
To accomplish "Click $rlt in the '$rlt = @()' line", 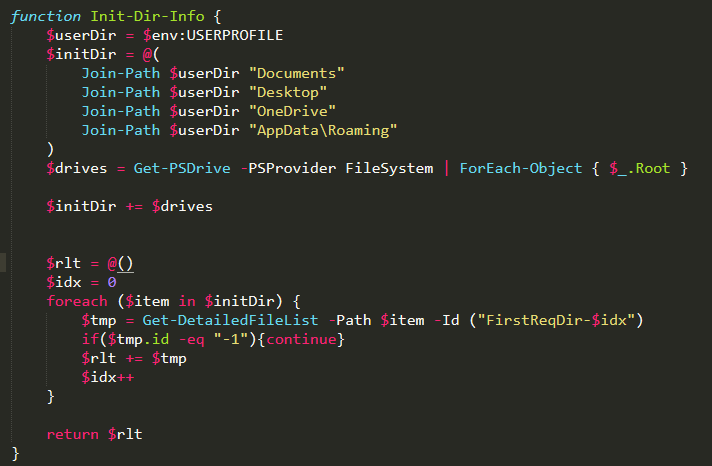I will (64, 263).
